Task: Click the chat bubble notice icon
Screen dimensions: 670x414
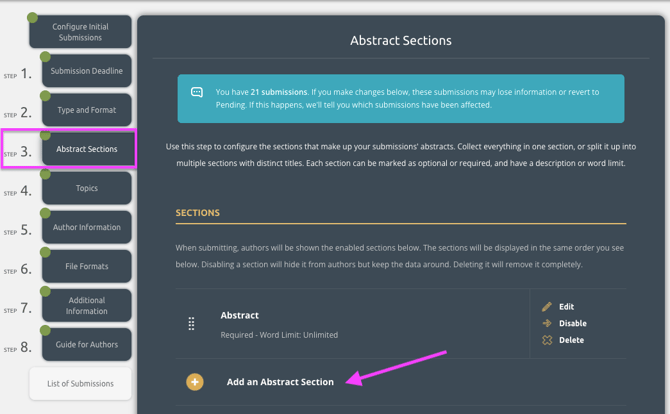Action: coord(197,93)
